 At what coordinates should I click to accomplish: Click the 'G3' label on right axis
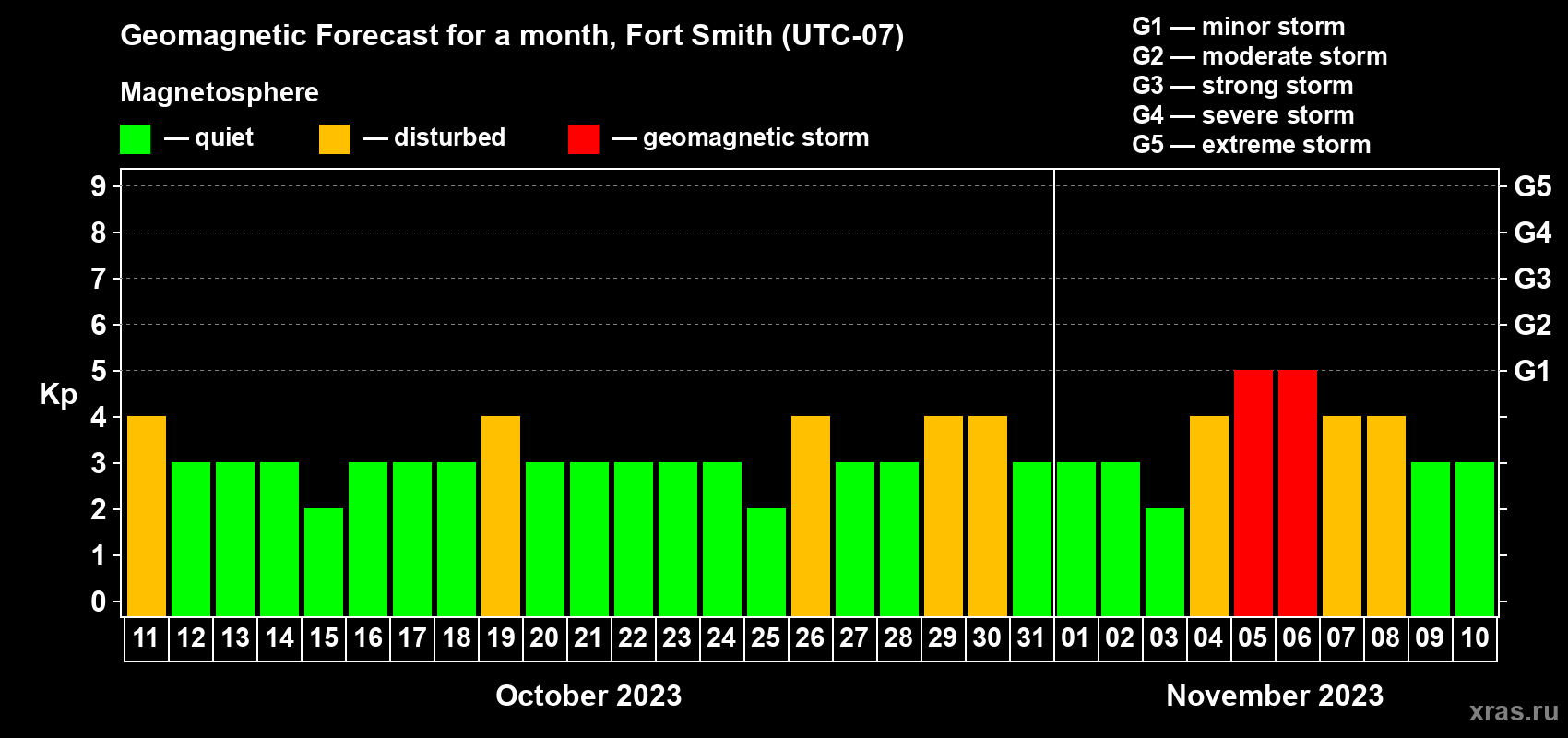(x=1532, y=279)
